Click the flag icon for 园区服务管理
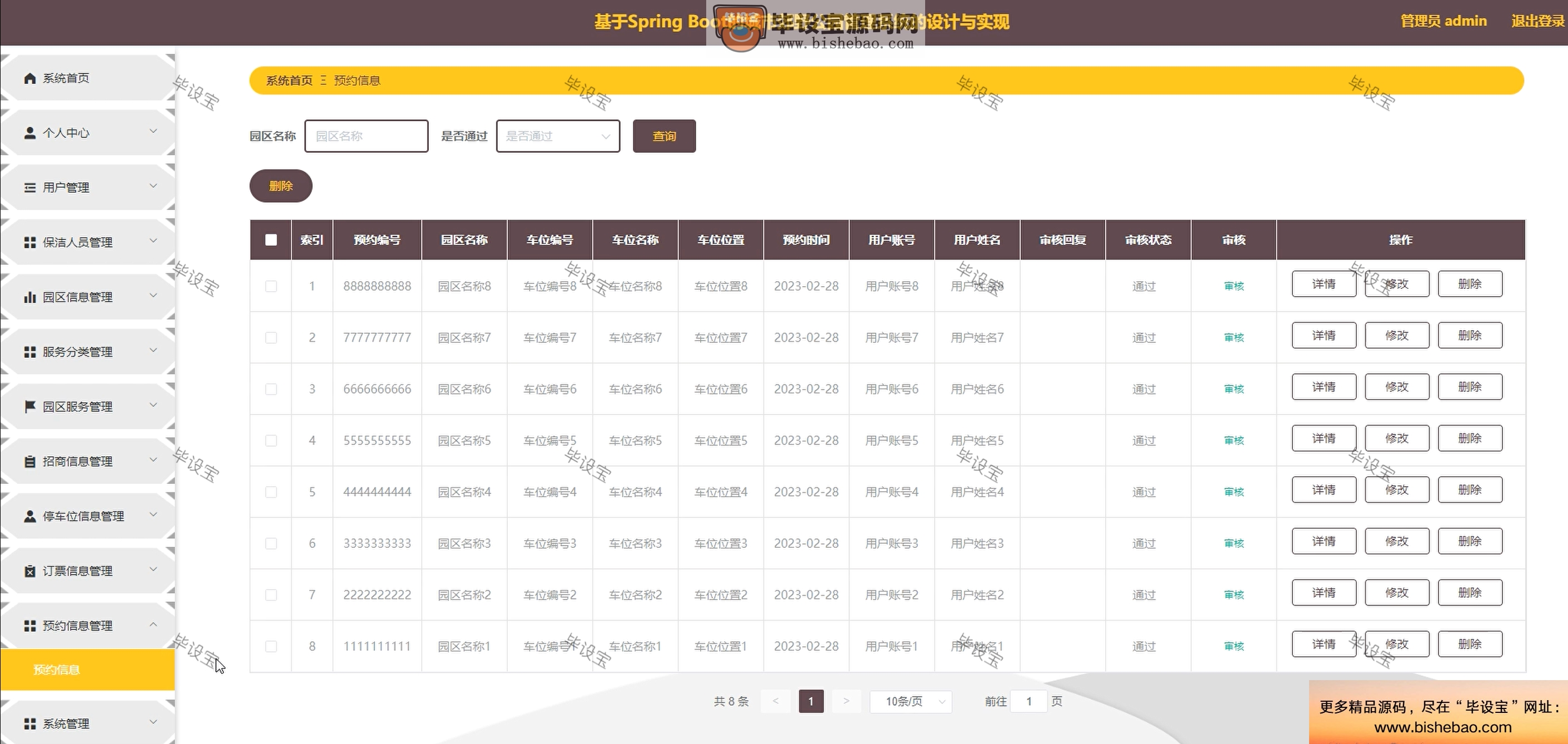Viewport: 1568px width, 744px height. (29, 406)
